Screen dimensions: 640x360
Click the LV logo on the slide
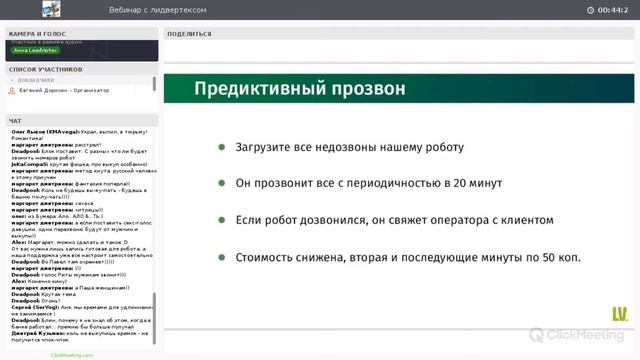point(620,314)
